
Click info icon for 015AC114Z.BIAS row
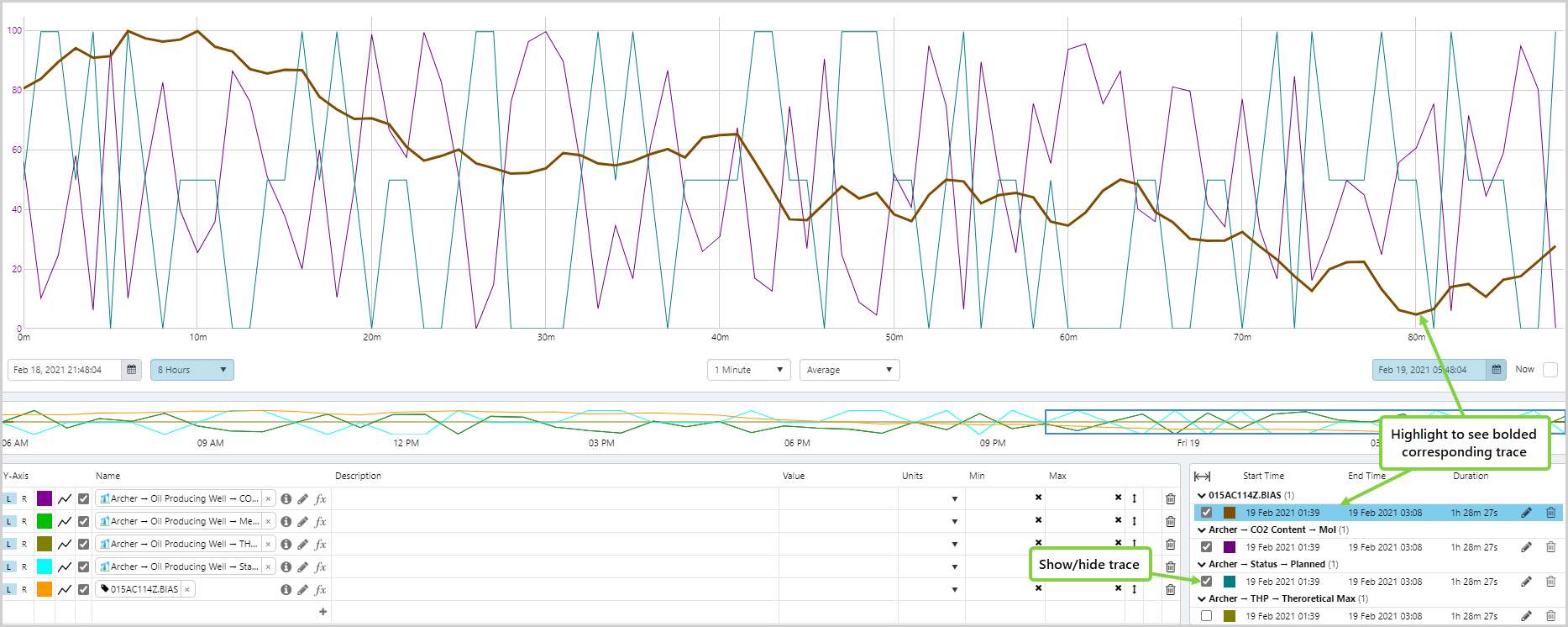(x=286, y=589)
